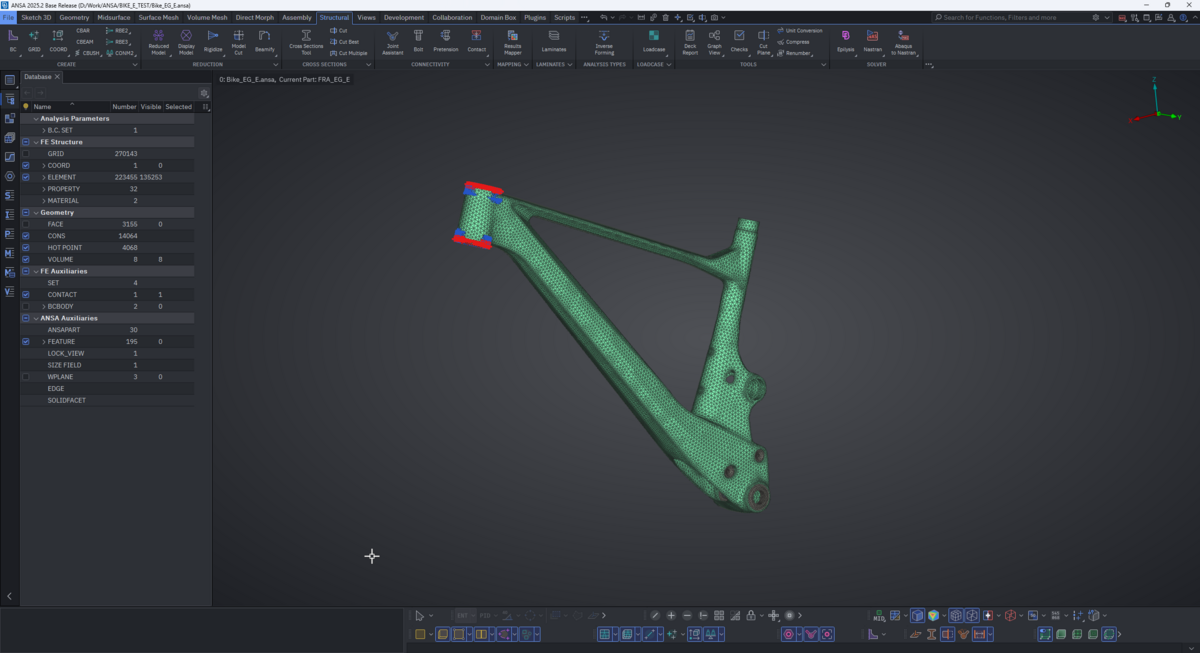Click the Reduced Model icon
The width and height of the screenshot is (1200, 653).
point(158,36)
